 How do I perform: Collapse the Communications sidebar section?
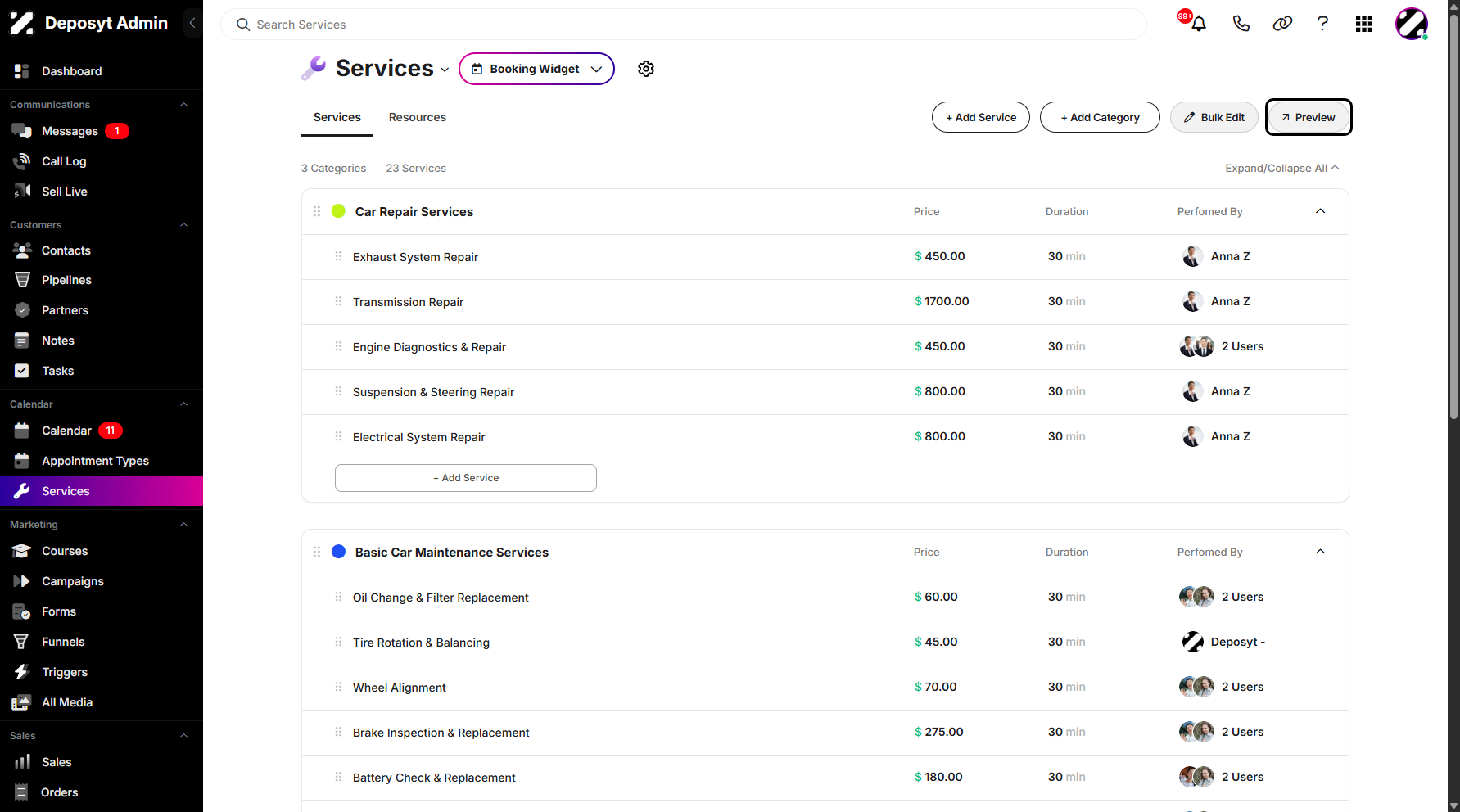(x=183, y=105)
